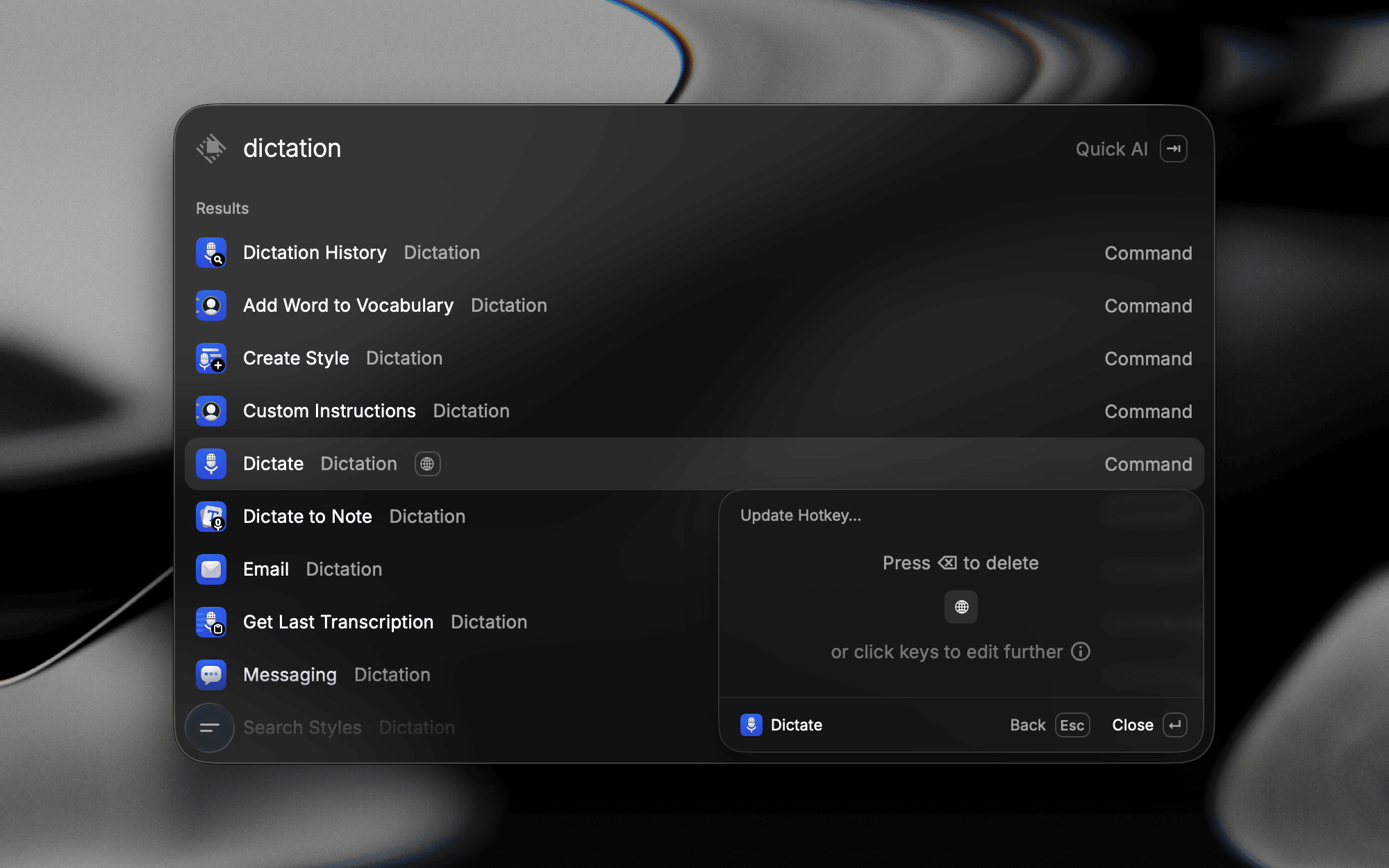The width and height of the screenshot is (1389, 868).
Task: Select the Custom Instructions result
Action: 694,411
